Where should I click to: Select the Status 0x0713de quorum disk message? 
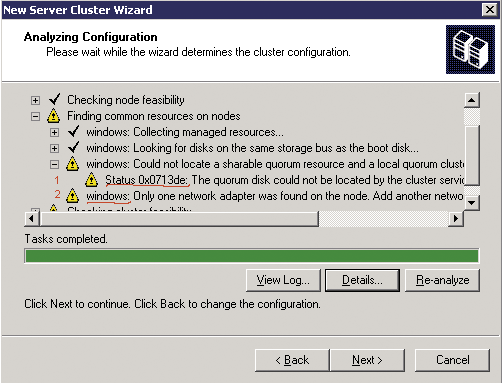285,180
